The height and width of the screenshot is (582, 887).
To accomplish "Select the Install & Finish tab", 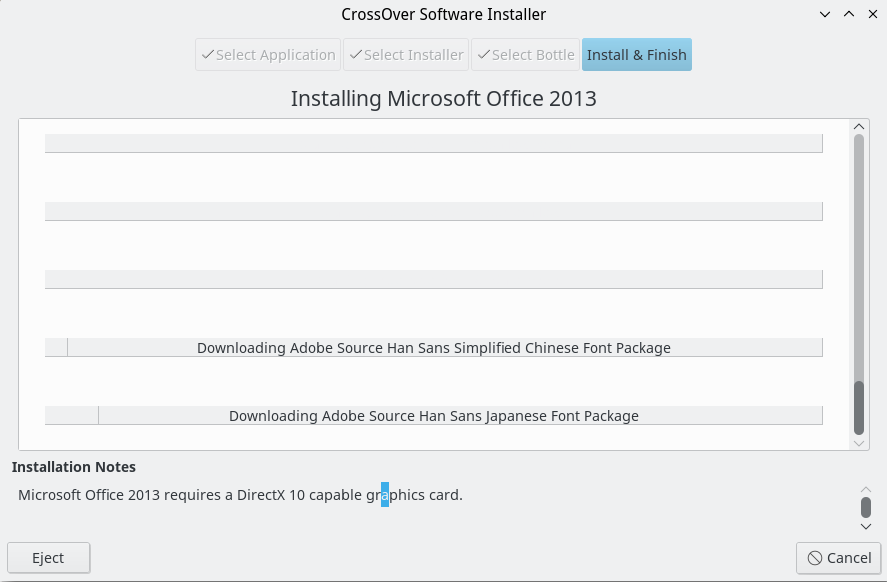I will pyautogui.click(x=637, y=55).
